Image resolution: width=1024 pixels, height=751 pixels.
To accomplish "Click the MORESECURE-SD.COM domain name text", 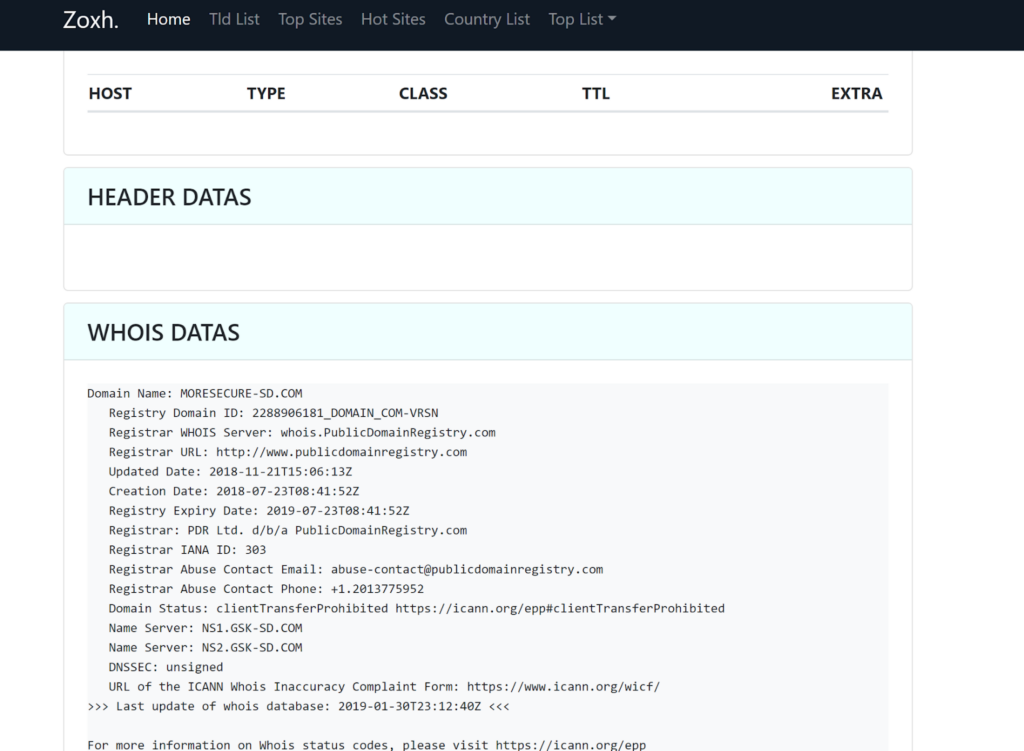I will (241, 394).
